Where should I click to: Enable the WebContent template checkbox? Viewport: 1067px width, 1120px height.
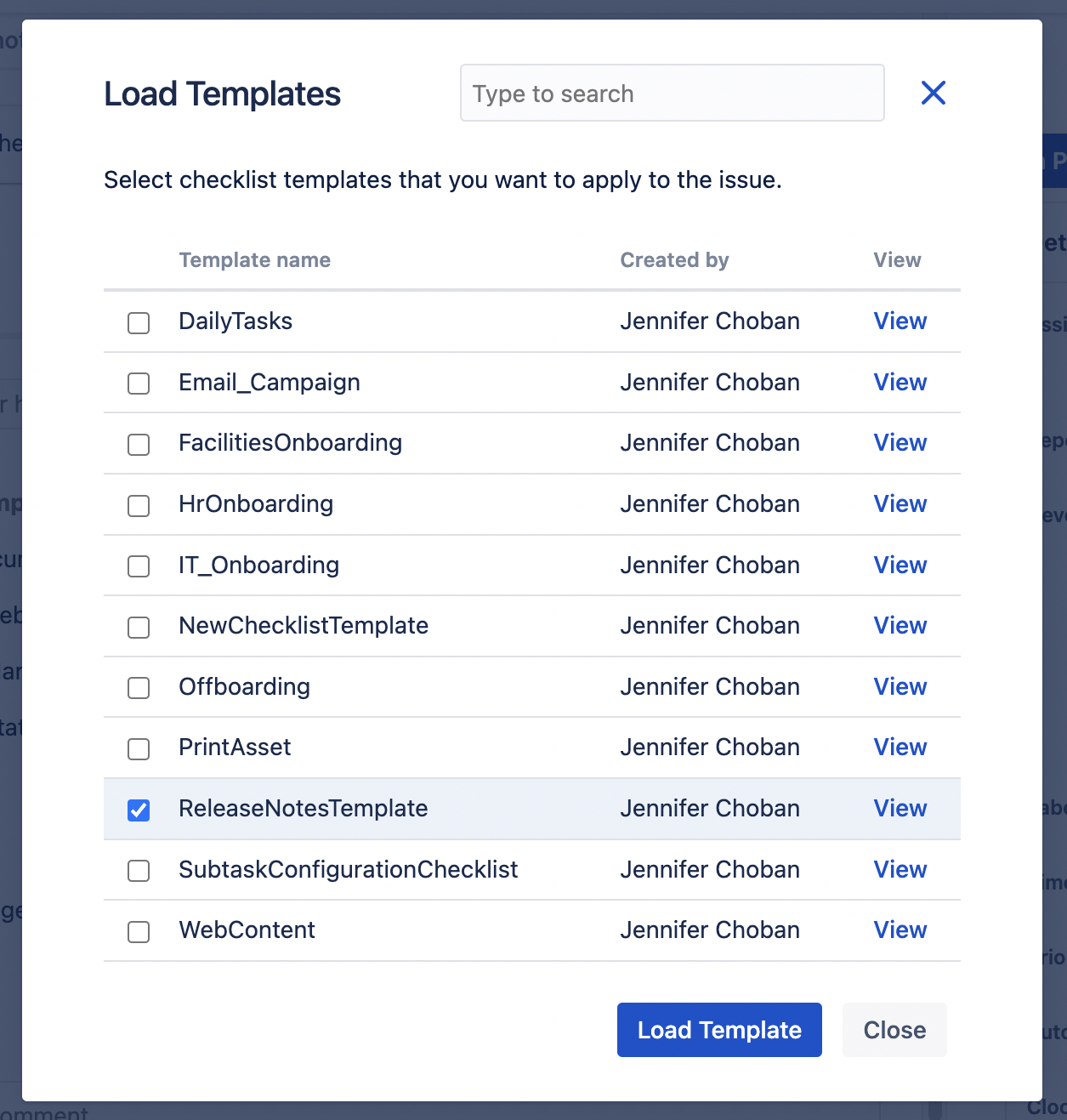click(x=138, y=932)
